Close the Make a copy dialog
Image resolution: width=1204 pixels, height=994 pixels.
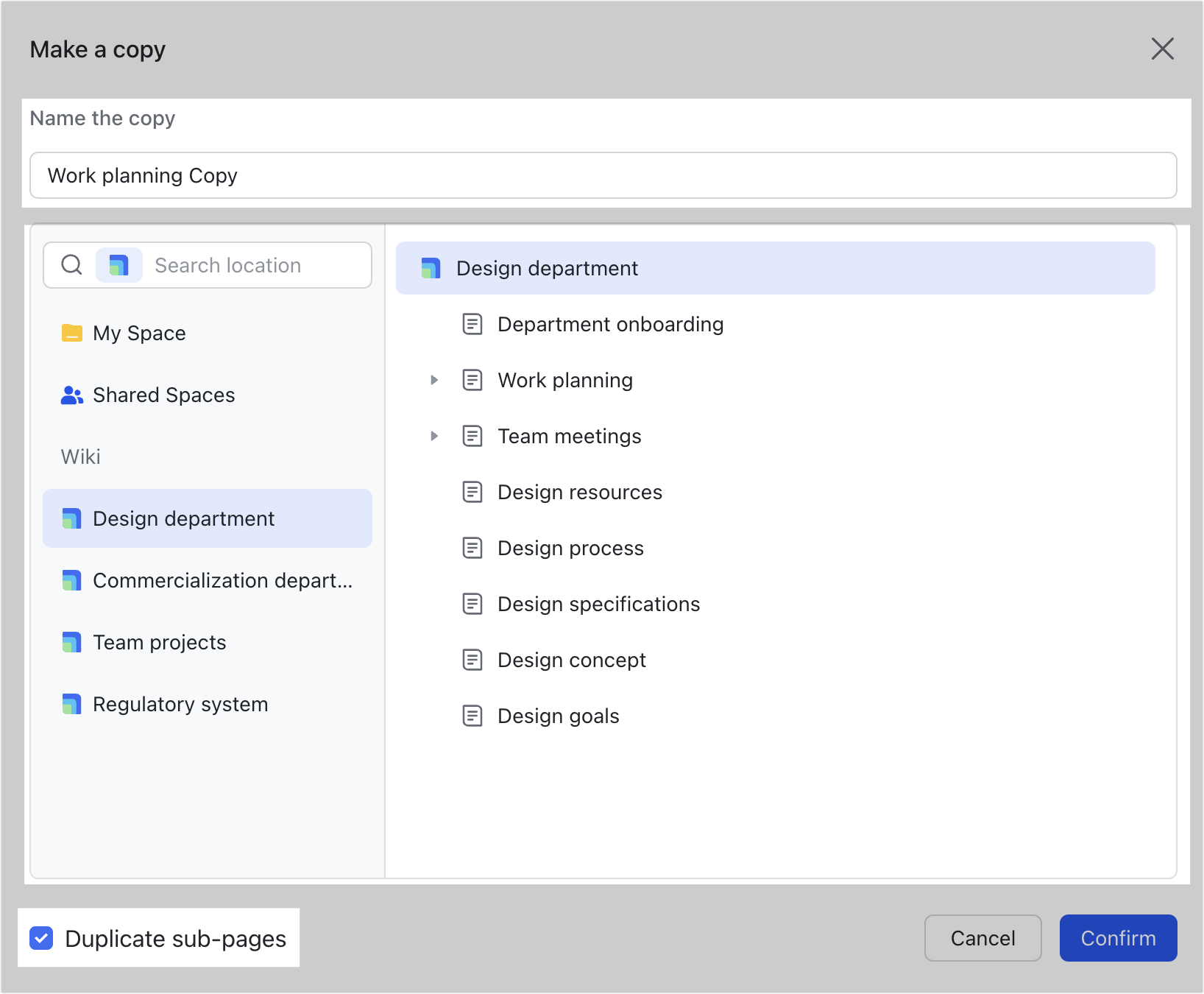point(1162,49)
